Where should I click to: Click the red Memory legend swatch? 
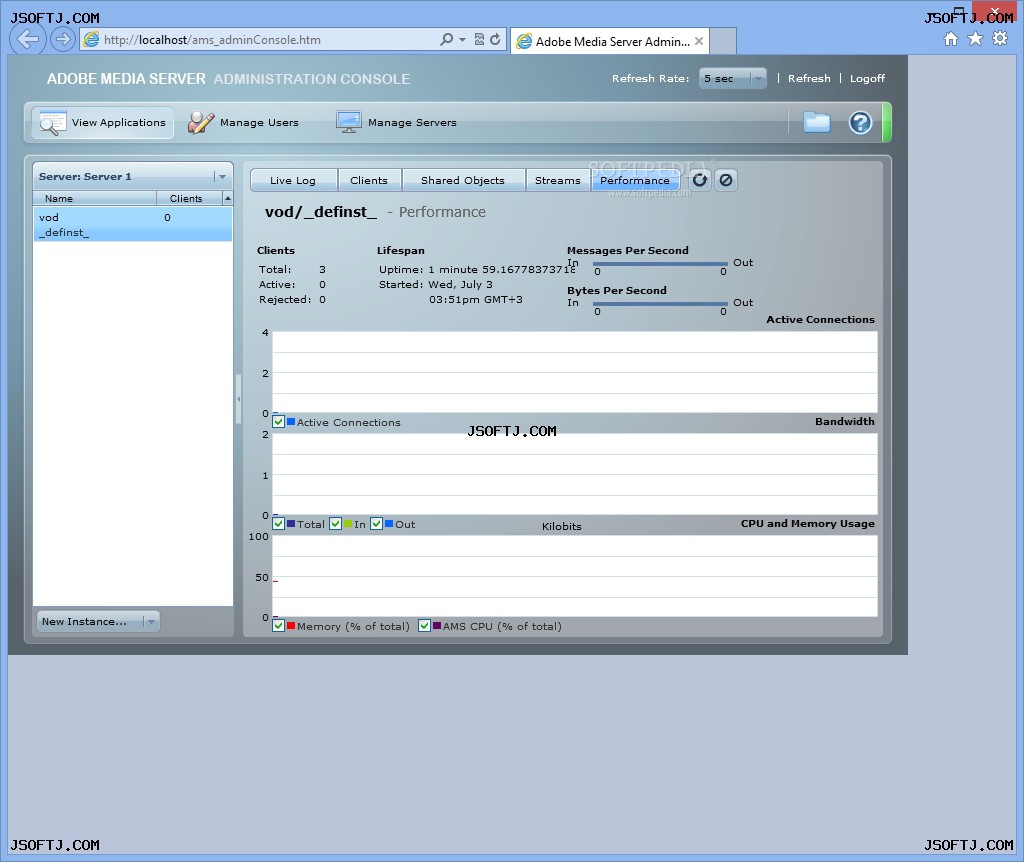click(291, 626)
